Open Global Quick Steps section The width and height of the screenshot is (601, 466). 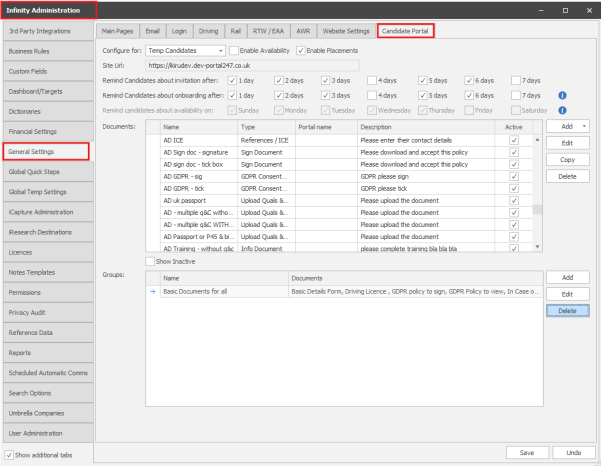48,172
